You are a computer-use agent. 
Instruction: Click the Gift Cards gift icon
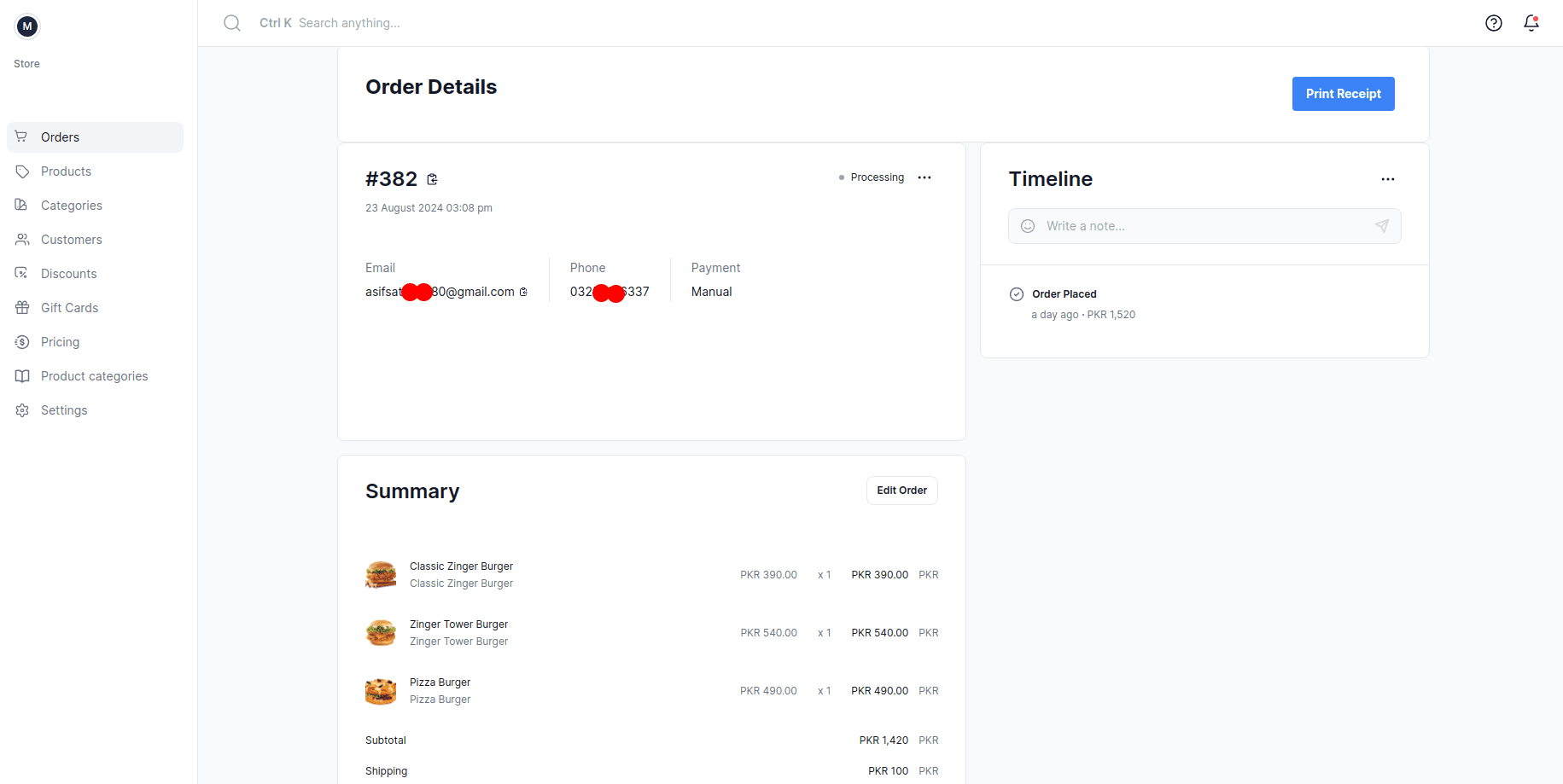pyautogui.click(x=22, y=308)
